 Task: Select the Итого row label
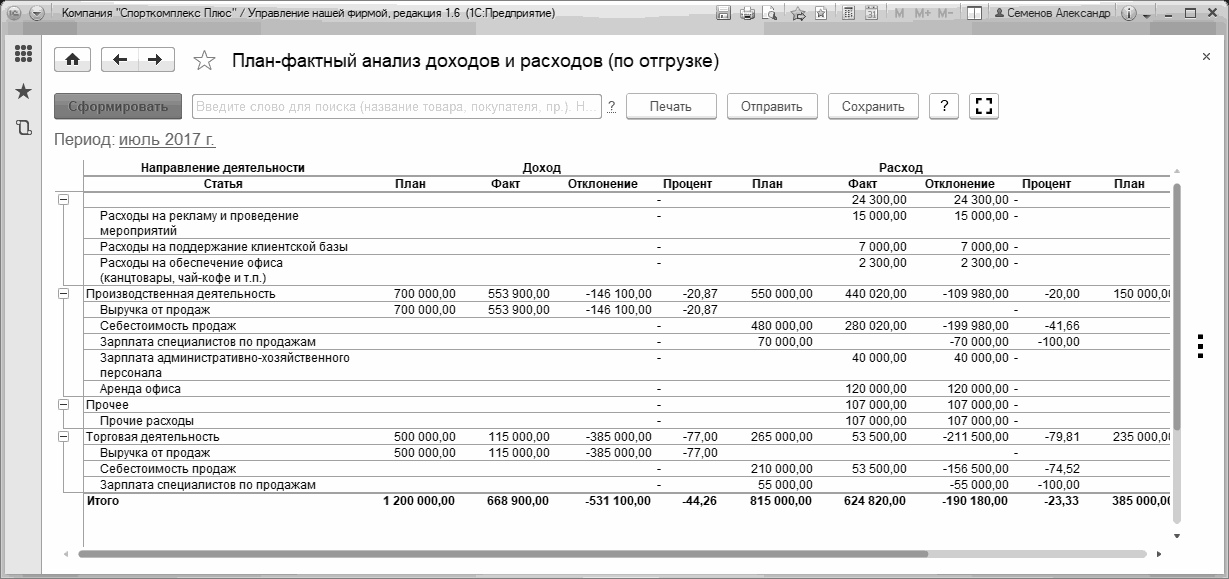point(103,500)
